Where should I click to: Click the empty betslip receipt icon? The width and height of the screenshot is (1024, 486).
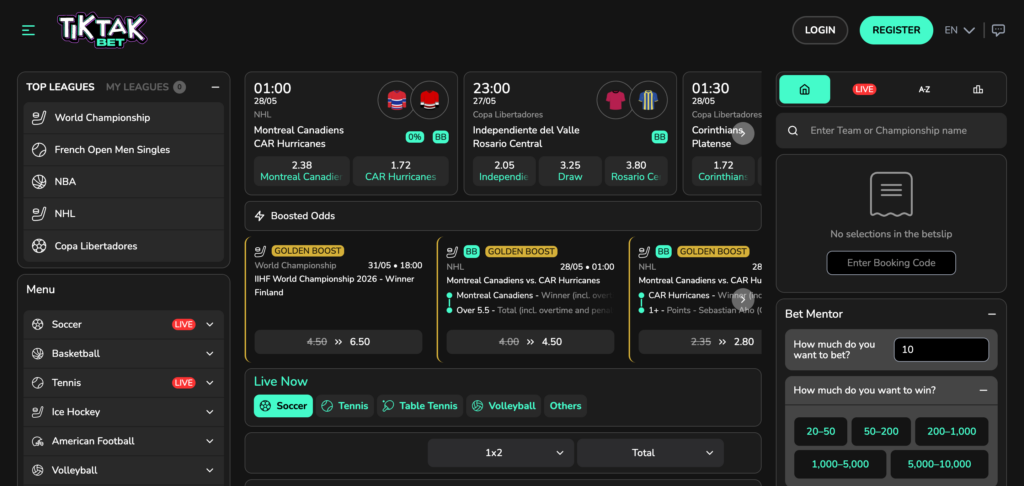click(891, 194)
